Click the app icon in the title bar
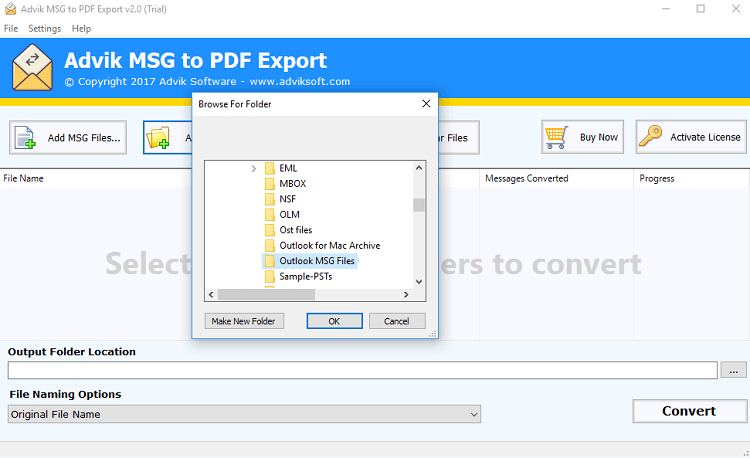 pos(10,9)
